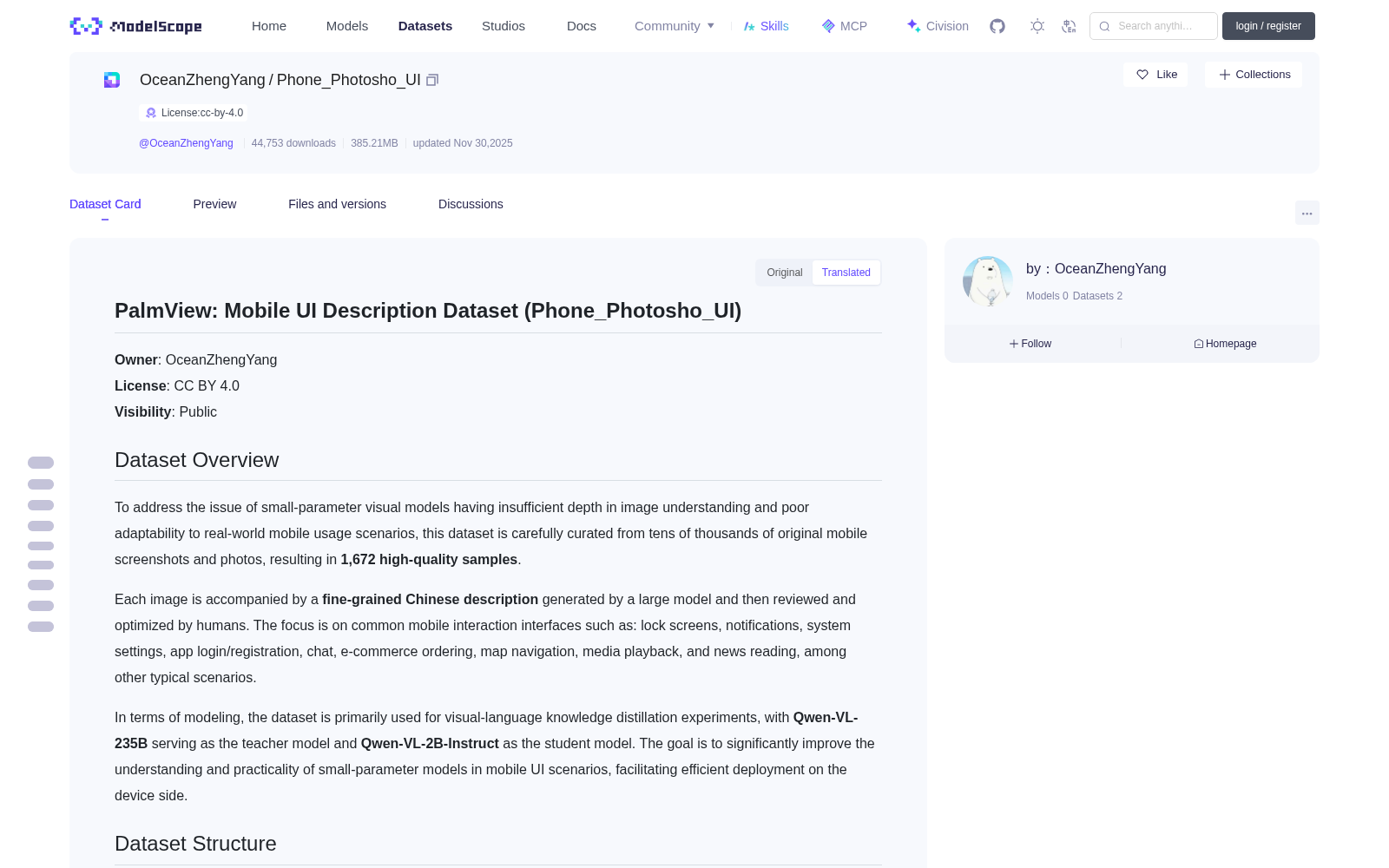
Task: Click the '385.21MB' size text
Action: point(374,143)
